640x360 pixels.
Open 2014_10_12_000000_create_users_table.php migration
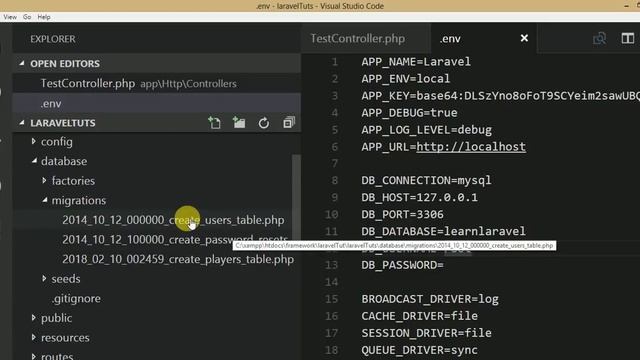(x=173, y=220)
